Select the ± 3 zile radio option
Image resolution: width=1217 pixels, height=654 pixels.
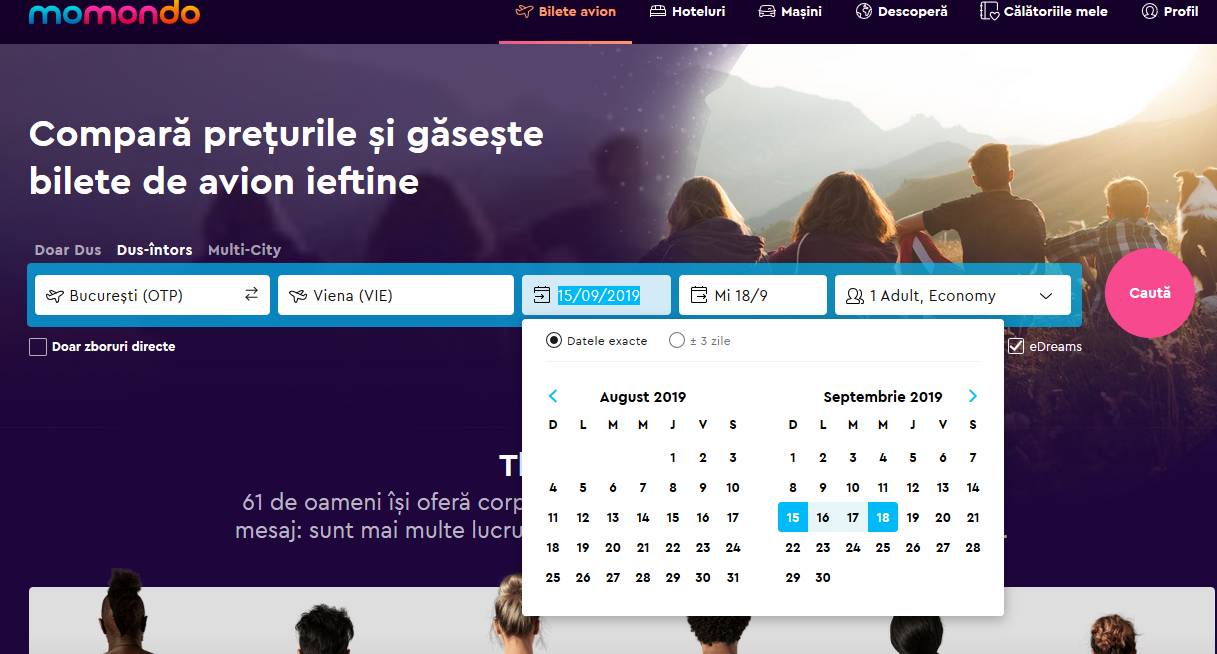(677, 341)
